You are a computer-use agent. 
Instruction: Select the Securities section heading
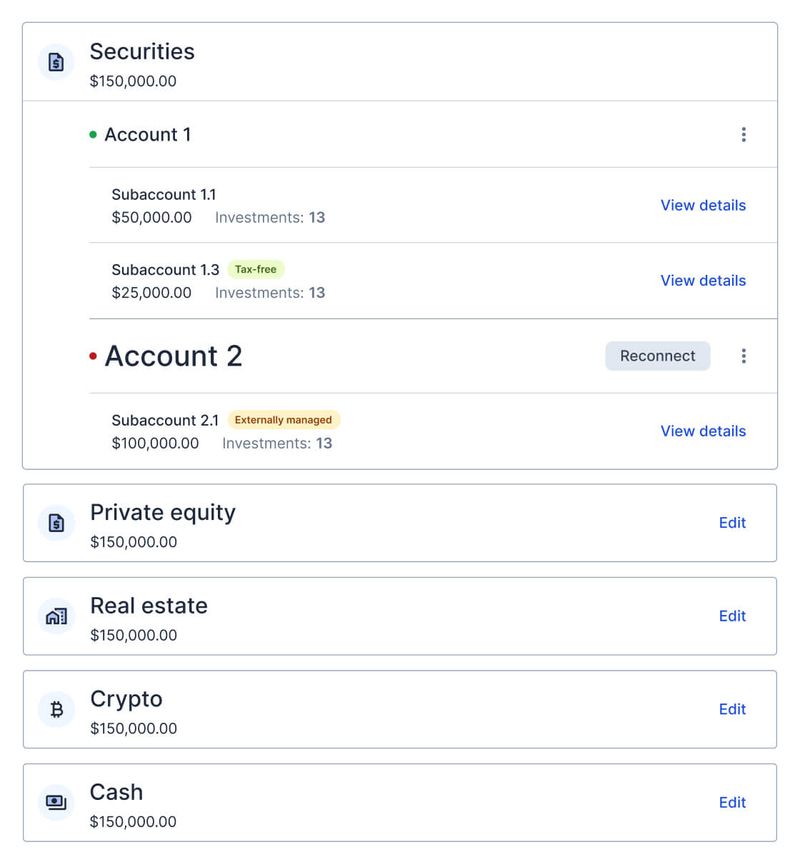142,51
